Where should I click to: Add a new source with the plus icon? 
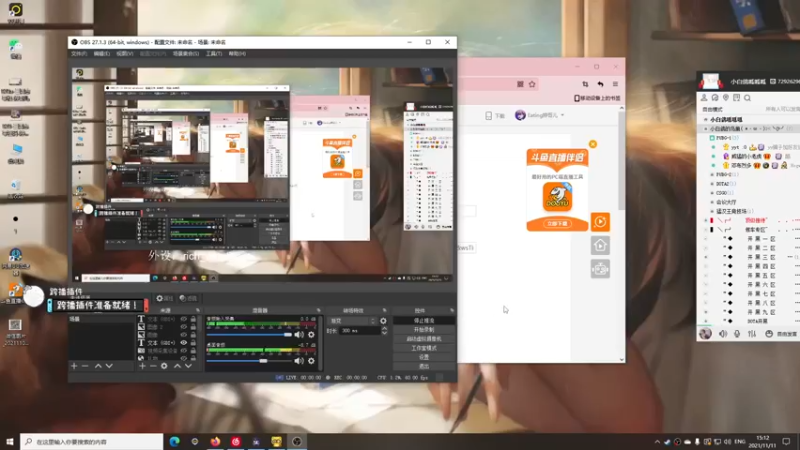tap(142, 366)
